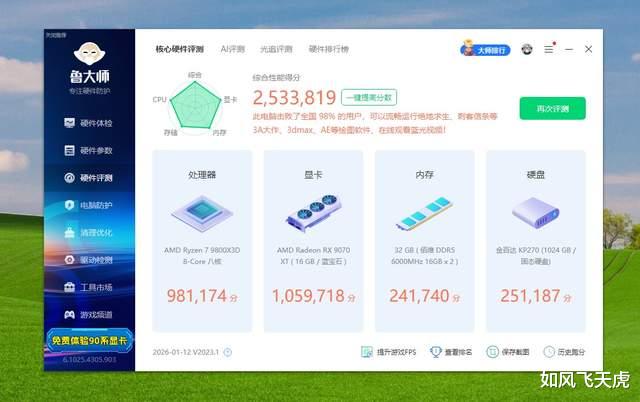Click the memory score 241,740
Image resolution: width=640 pixels, height=402 pixels.
[419, 296]
